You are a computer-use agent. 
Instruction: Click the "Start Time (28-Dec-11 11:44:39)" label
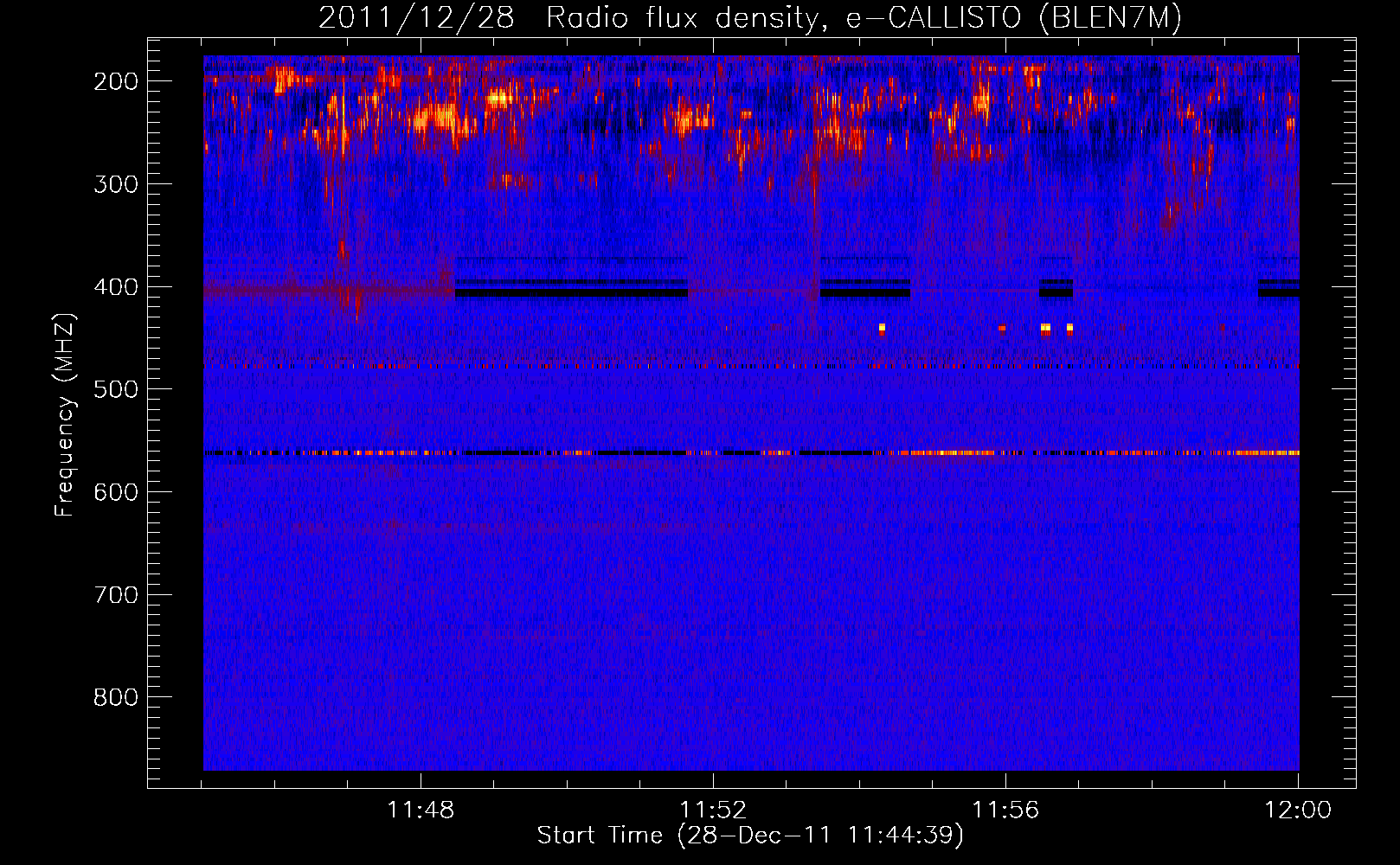(750, 836)
